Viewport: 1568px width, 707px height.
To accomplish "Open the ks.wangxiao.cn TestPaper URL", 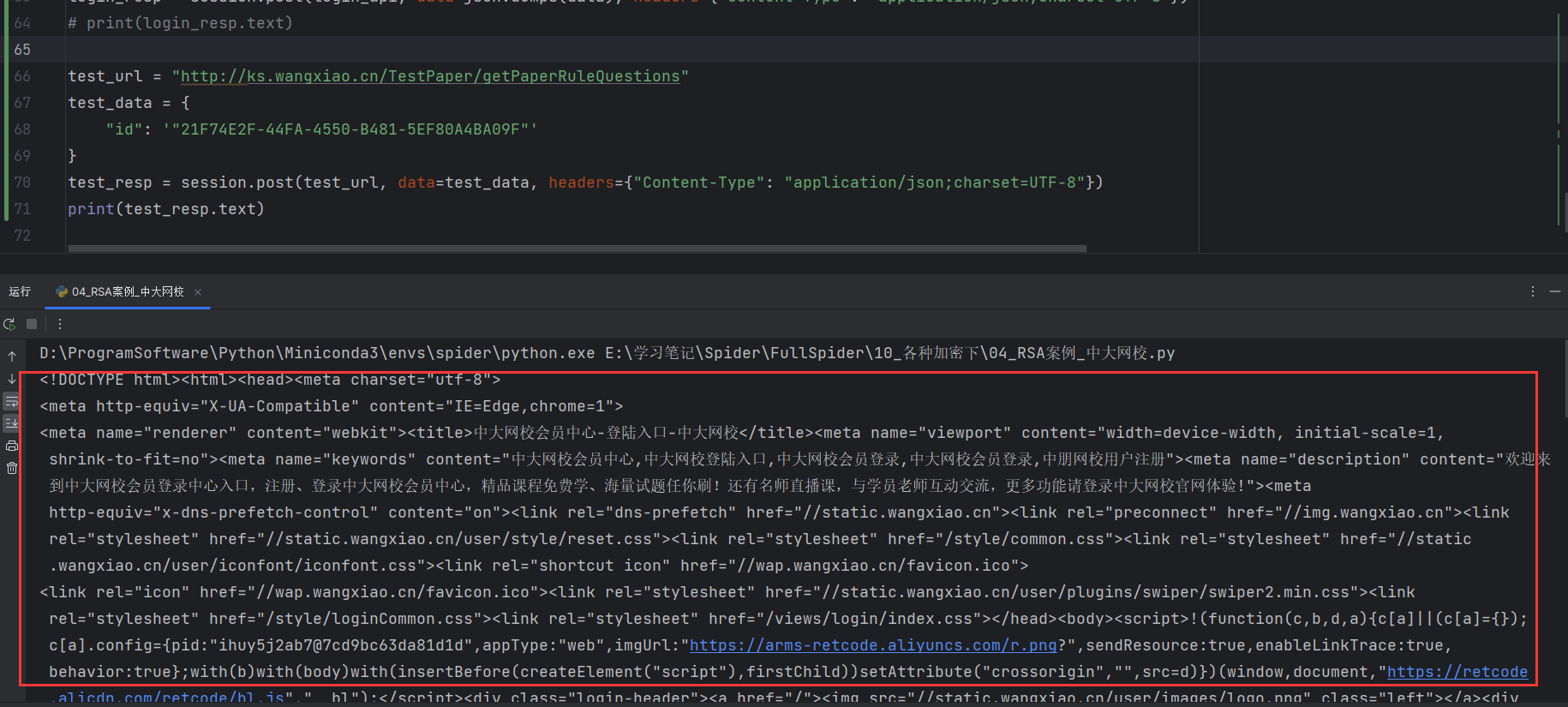I will click(x=430, y=76).
